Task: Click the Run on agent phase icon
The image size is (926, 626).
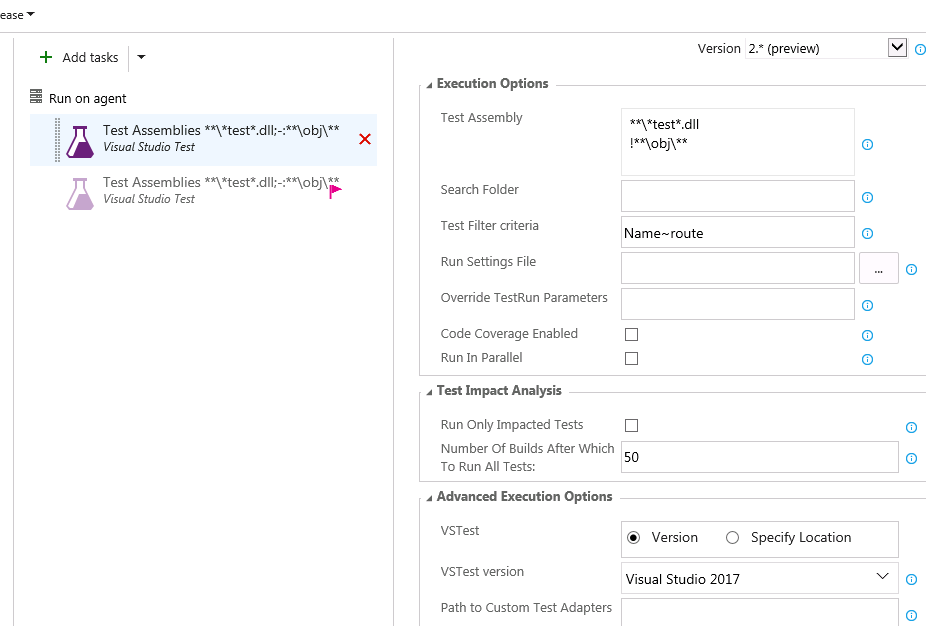Action: pyautogui.click(x=37, y=97)
